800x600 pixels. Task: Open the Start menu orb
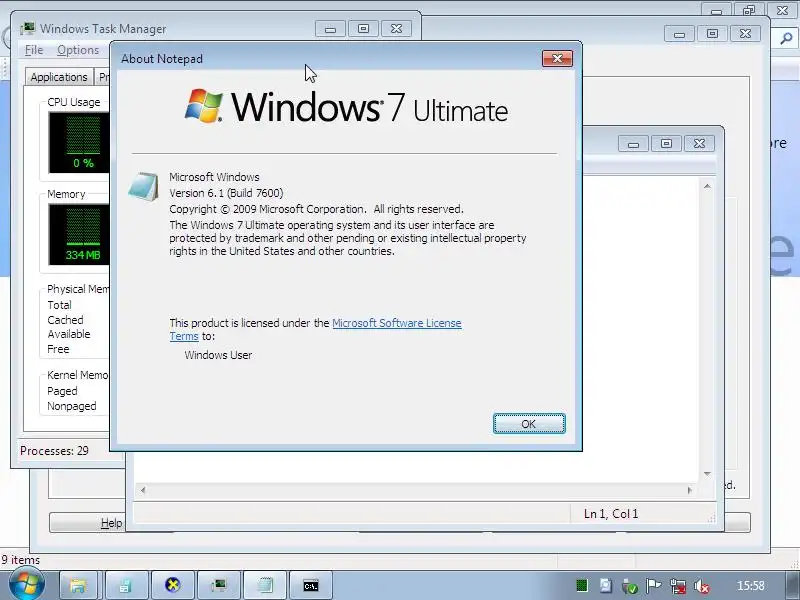27,585
